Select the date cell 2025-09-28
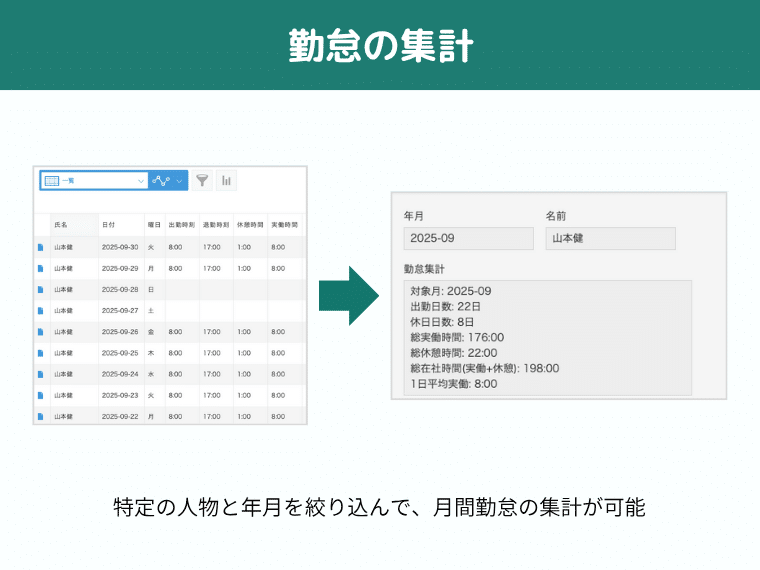This screenshot has height=570, width=760. (120, 290)
